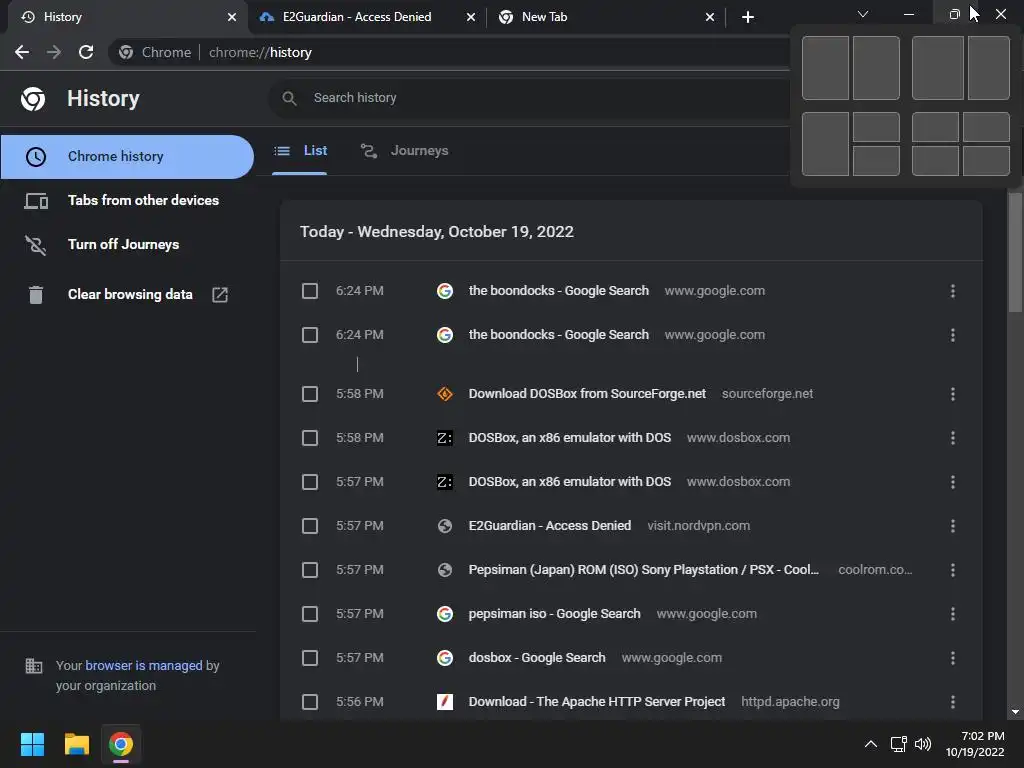Image resolution: width=1024 pixels, height=768 pixels.
Task: Open a new tab with plus button
Action: (748, 17)
